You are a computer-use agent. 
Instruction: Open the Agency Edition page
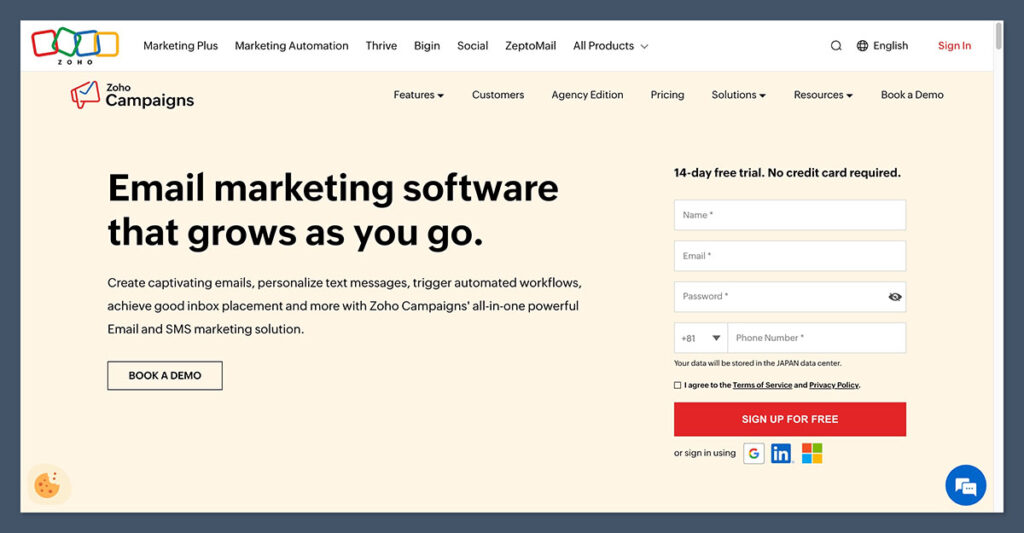coord(587,95)
